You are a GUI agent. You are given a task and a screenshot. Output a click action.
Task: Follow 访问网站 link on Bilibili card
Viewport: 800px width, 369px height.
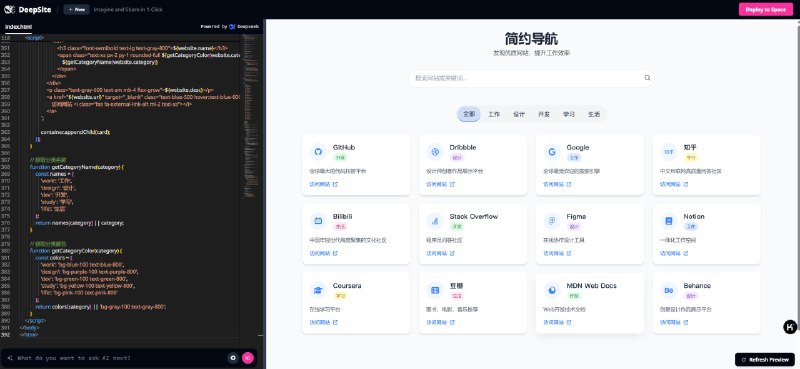coord(323,253)
